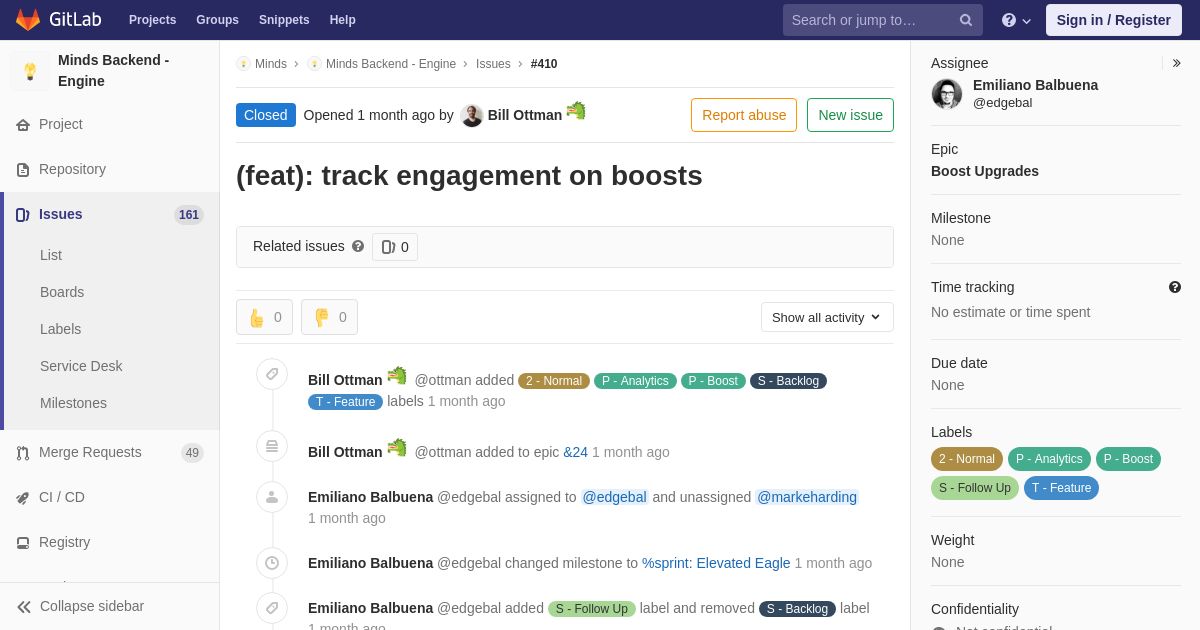Open the top bar Help menu item

343,20
